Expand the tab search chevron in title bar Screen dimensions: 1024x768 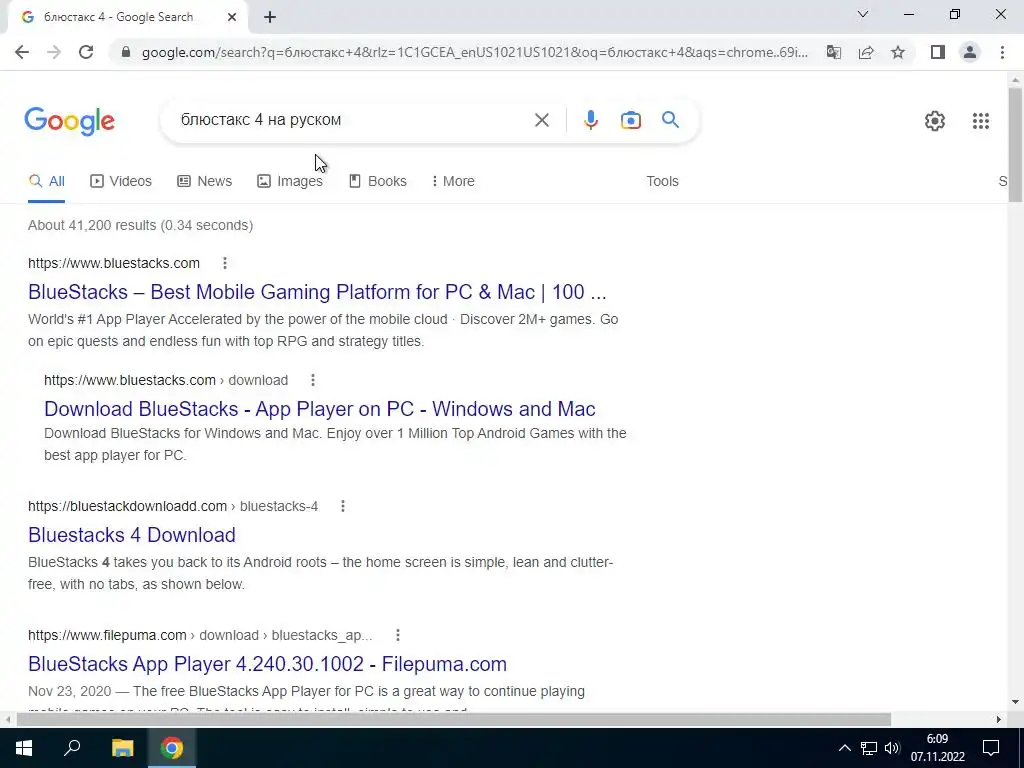tap(863, 14)
